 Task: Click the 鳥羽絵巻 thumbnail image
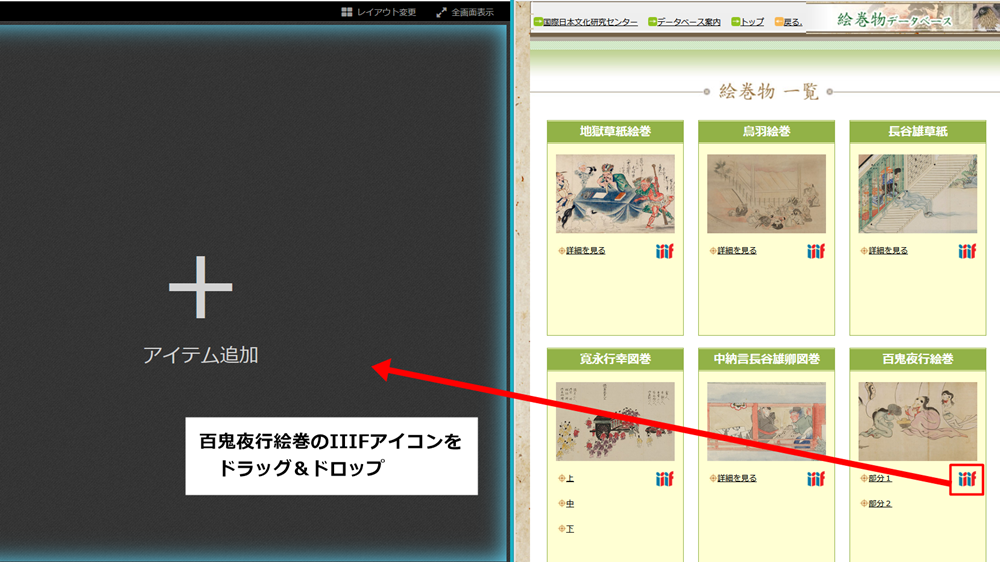[766, 193]
